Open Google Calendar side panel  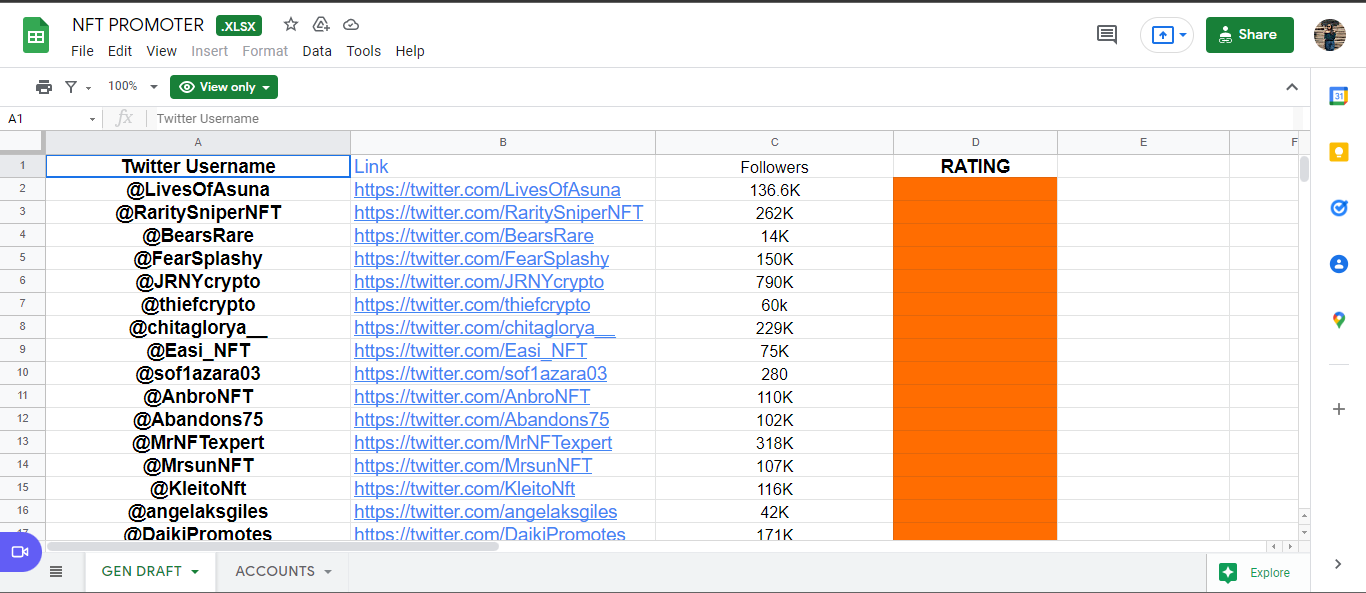pyautogui.click(x=1338, y=96)
